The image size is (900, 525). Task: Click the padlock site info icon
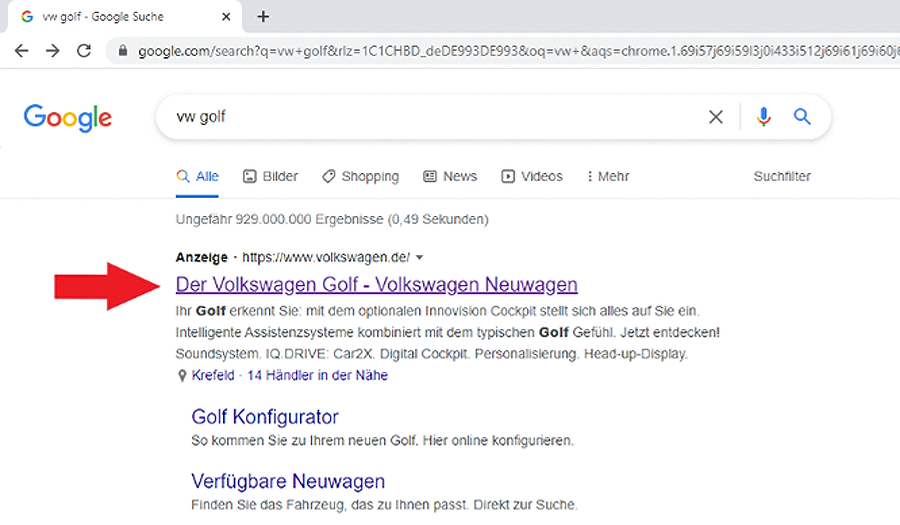(x=122, y=51)
